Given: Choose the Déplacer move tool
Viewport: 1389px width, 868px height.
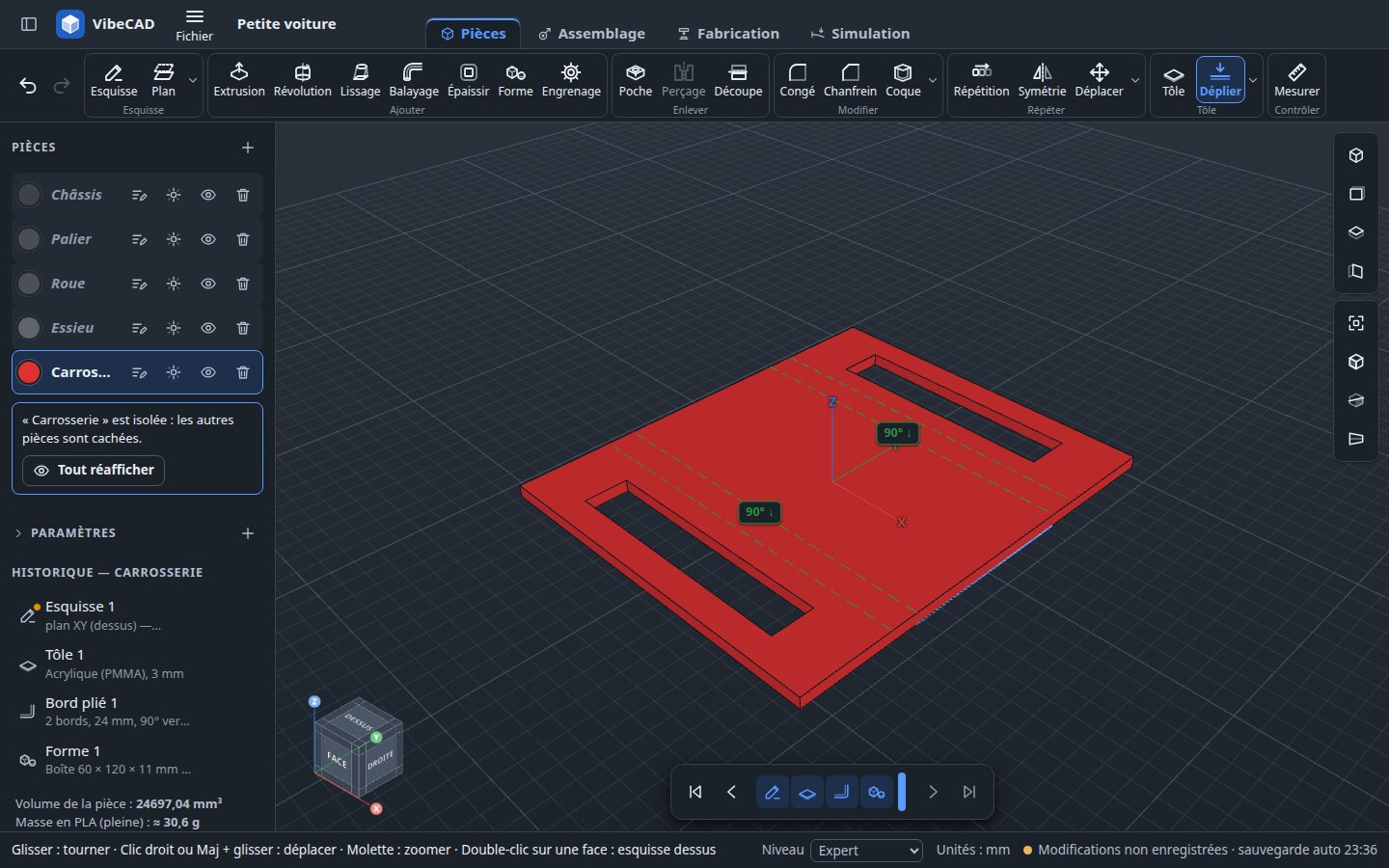Looking at the screenshot, I should [1099, 80].
